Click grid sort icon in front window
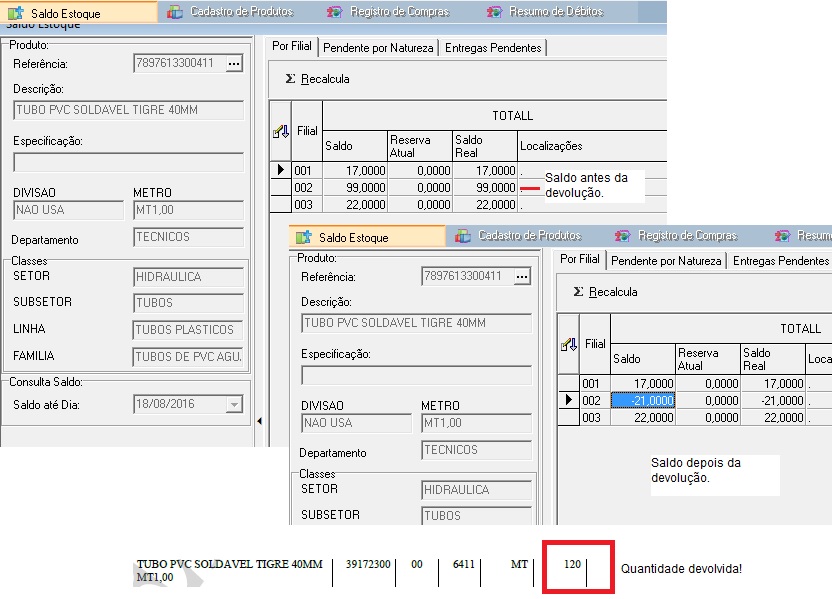The width and height of the screenshot is (832, 599). [569, 344]
